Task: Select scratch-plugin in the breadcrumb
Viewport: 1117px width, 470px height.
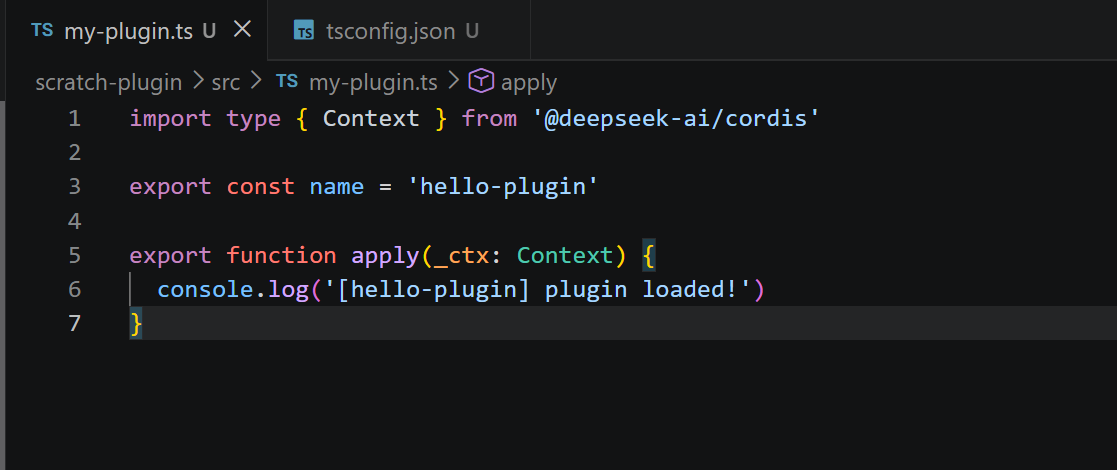Action: 109,83
